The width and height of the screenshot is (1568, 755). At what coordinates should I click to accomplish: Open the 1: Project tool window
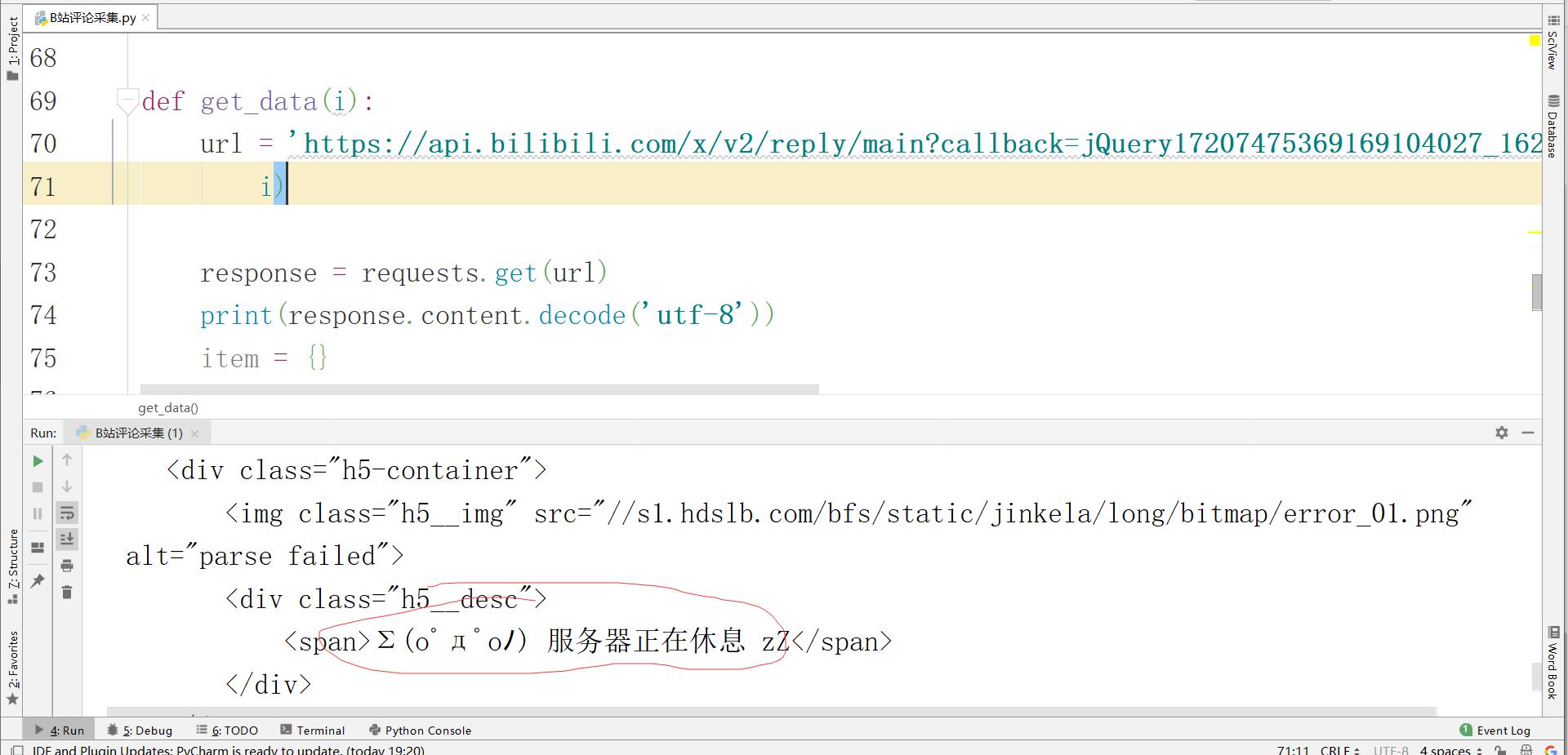pos(12,47)
